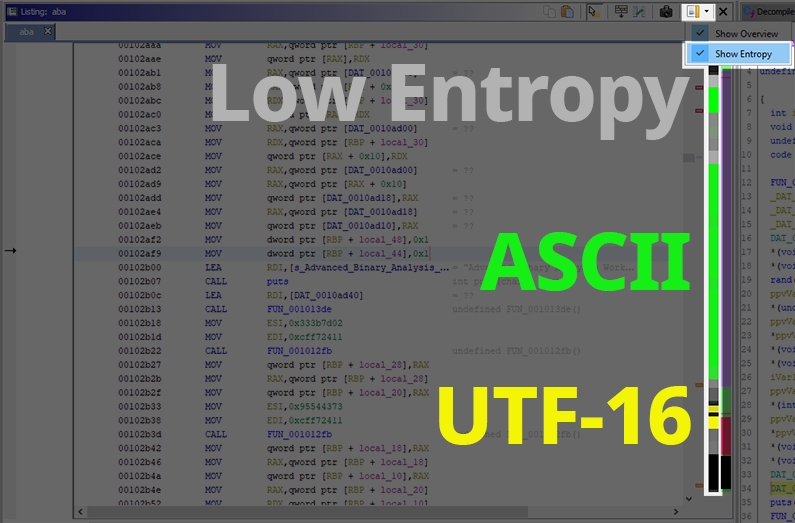This screenshot has height=523, width=795.
Task: Click Decompile line number 16
Action: point(746,238)
